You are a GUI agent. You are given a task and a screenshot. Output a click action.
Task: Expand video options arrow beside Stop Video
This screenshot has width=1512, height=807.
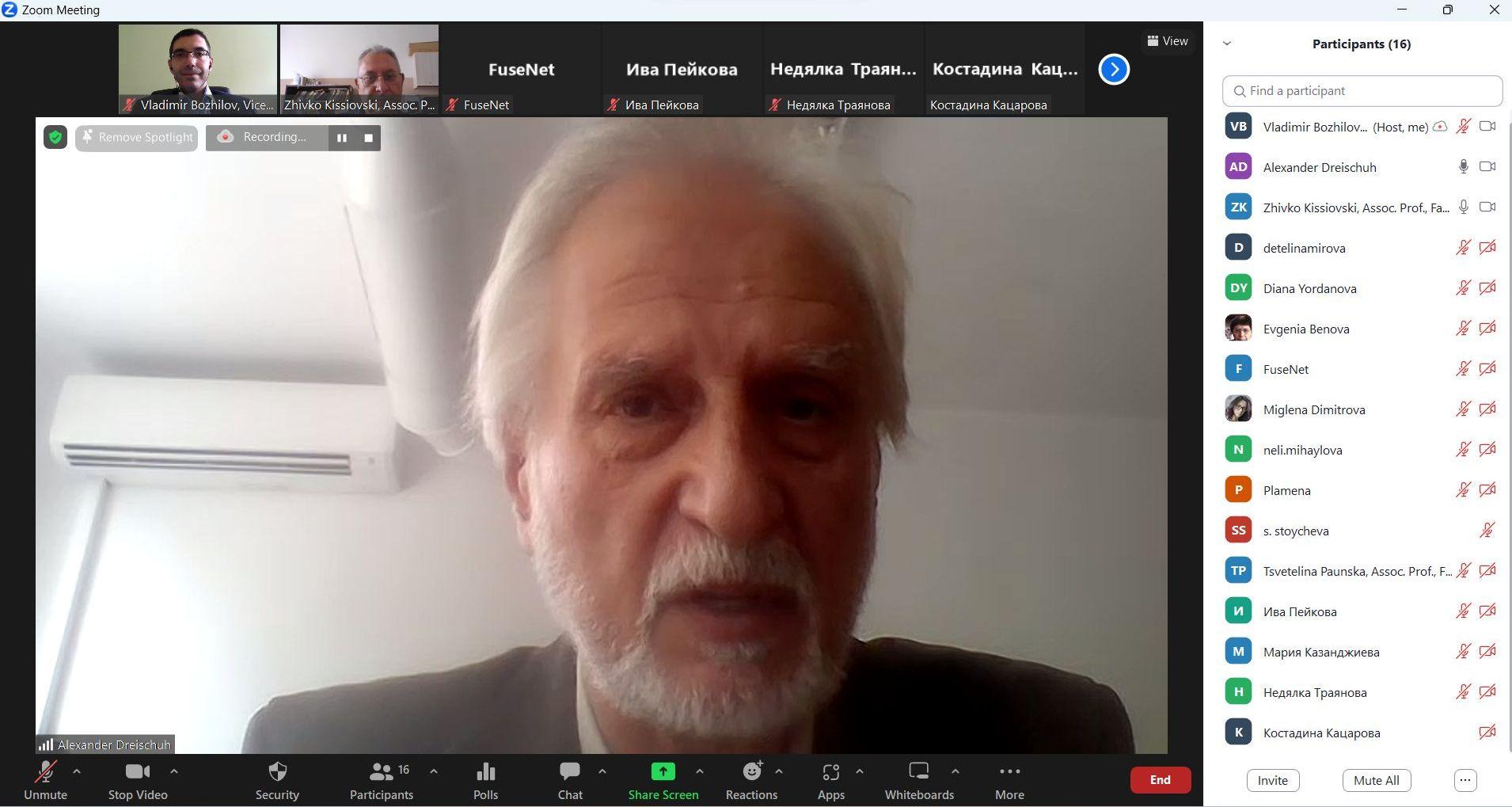[174, 771]
